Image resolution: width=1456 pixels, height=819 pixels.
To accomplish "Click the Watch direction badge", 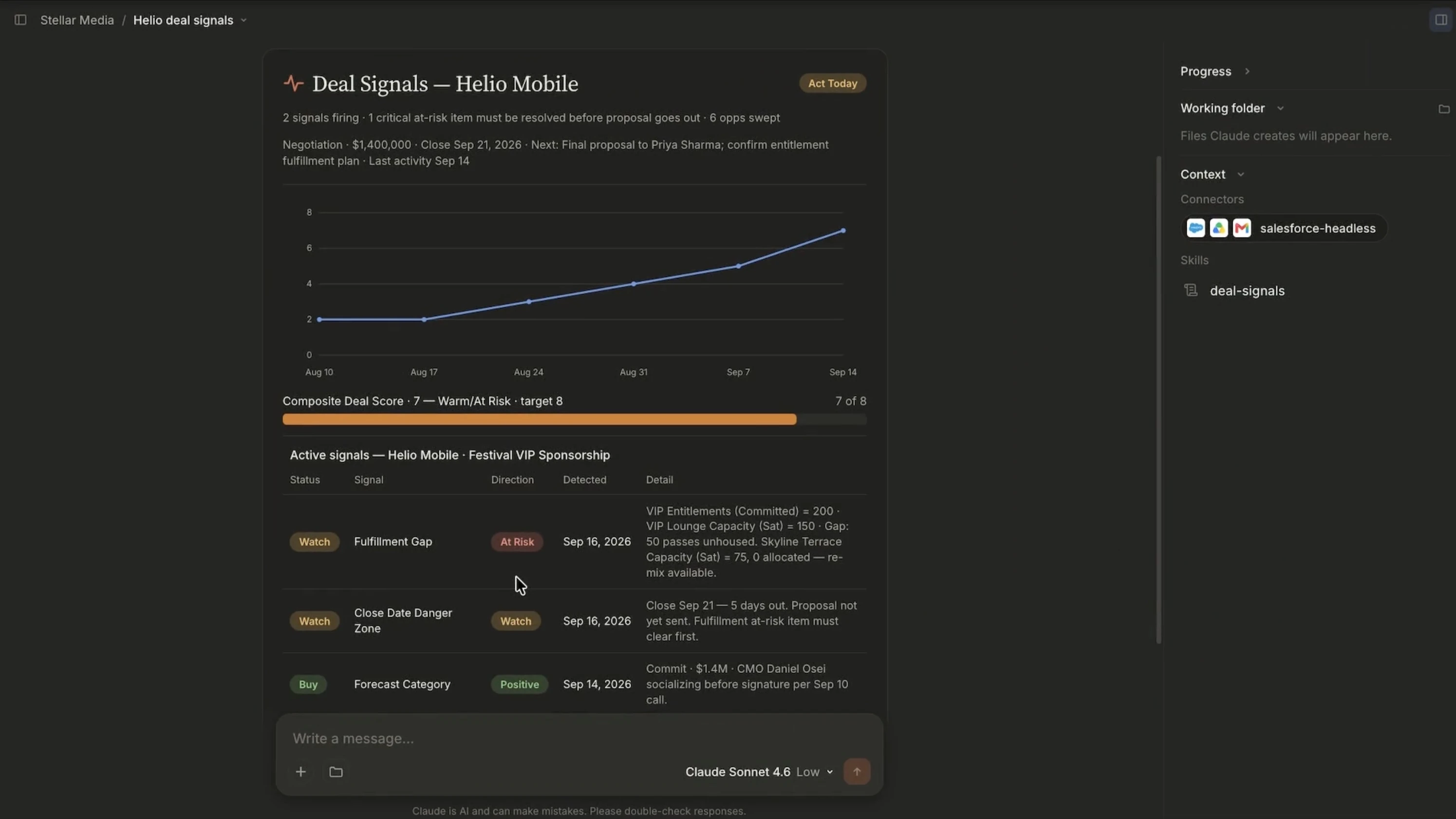I will 516,621.
